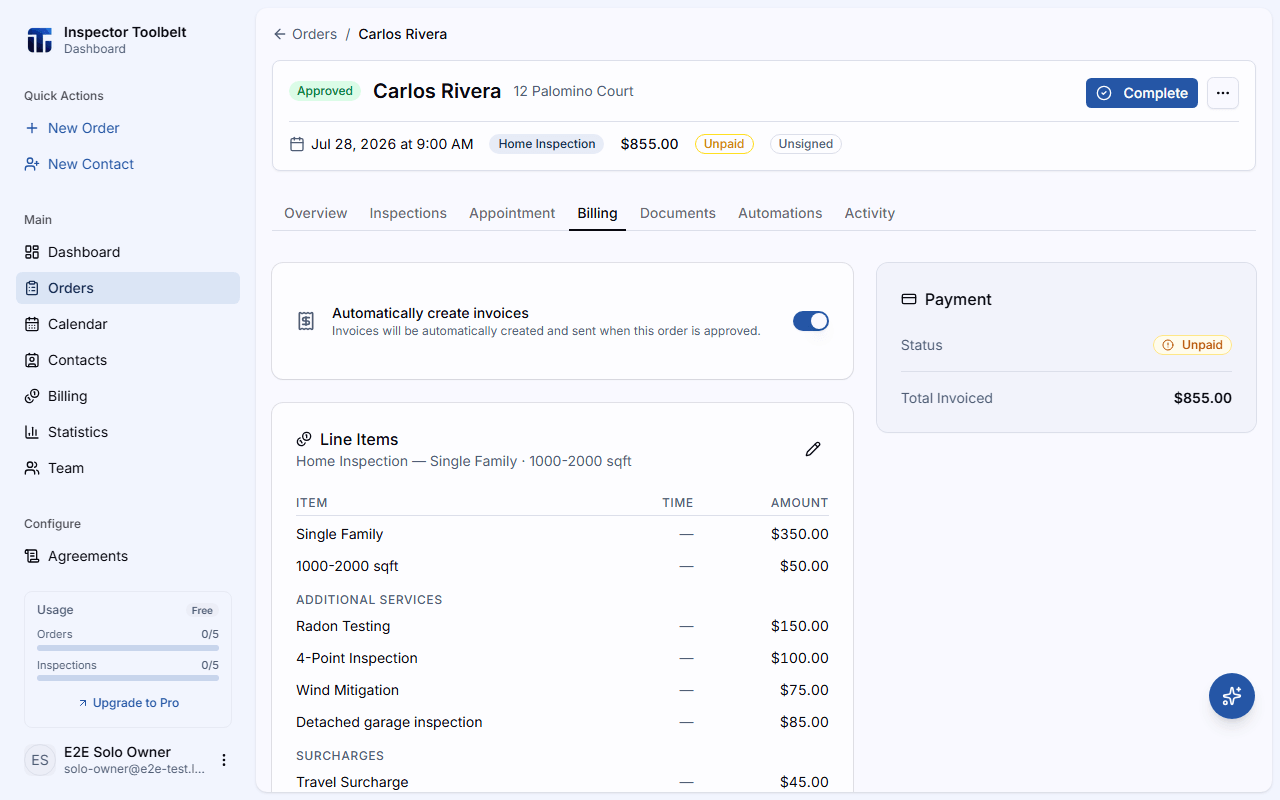
Task: Click the Dashboard grid icon in sidebar
Action: [32, 252]
